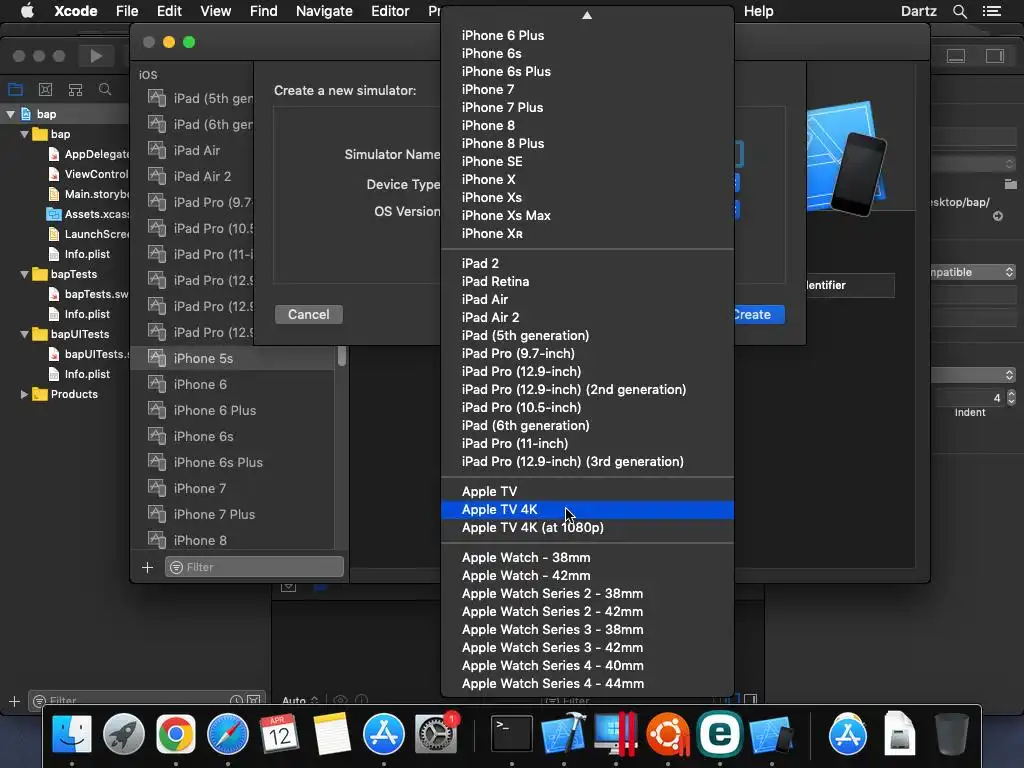Image resolution: width=1024 pixels, height=768 pixels.
Task: Open Main.storyboard file in navigator
Action: point(89,194)
